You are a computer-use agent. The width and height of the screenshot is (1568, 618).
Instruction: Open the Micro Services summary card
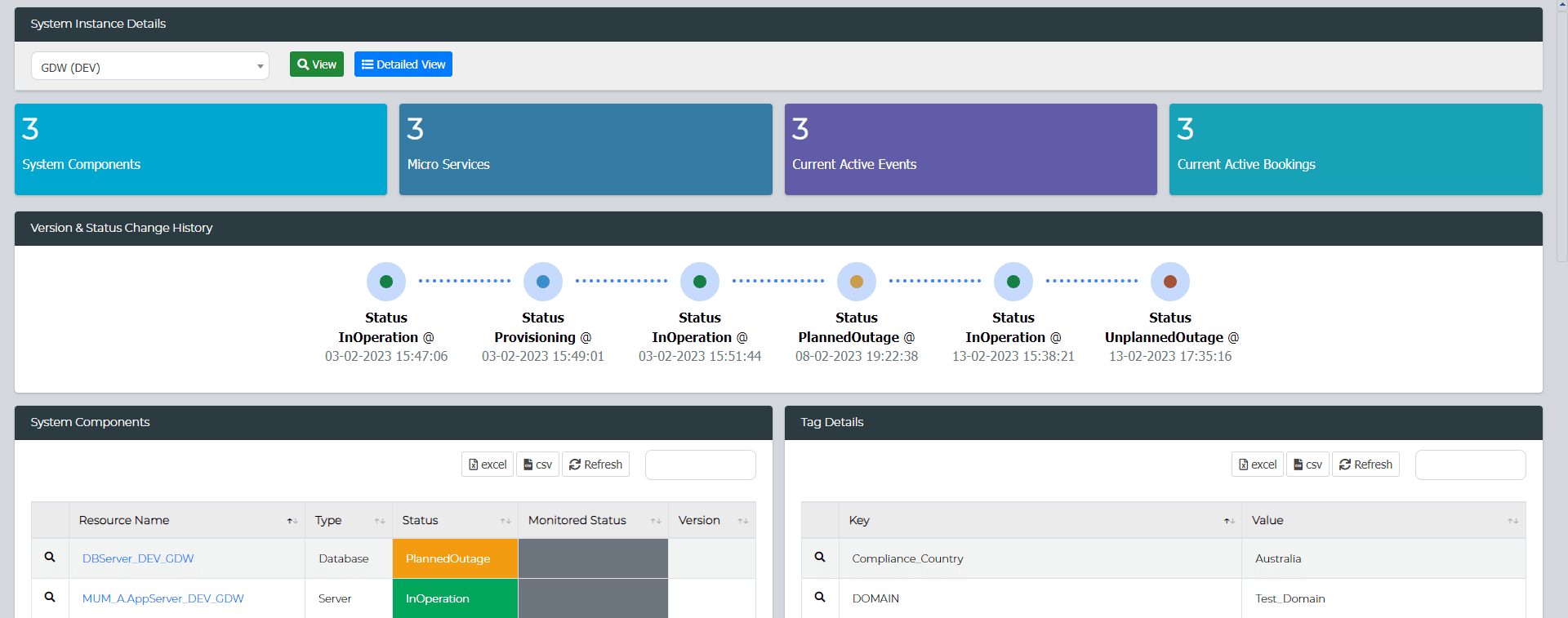tap(586, 149)
